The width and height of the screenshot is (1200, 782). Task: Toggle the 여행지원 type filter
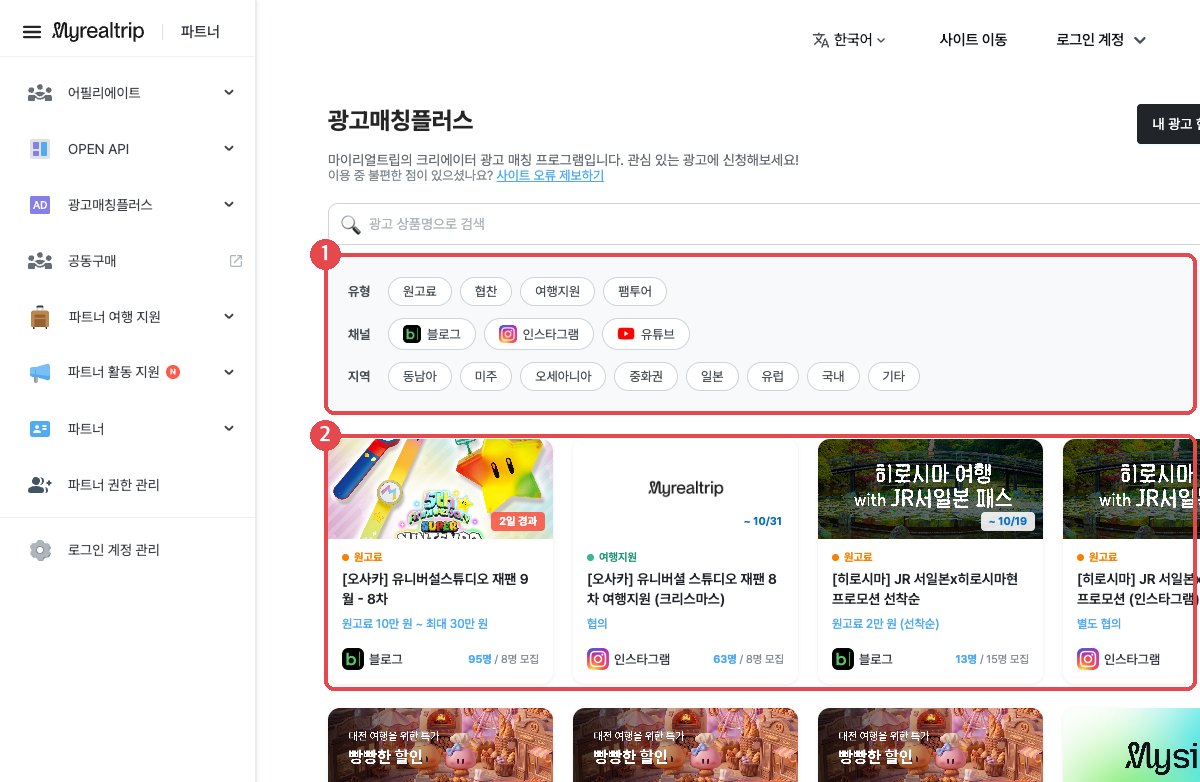point(558,291)
